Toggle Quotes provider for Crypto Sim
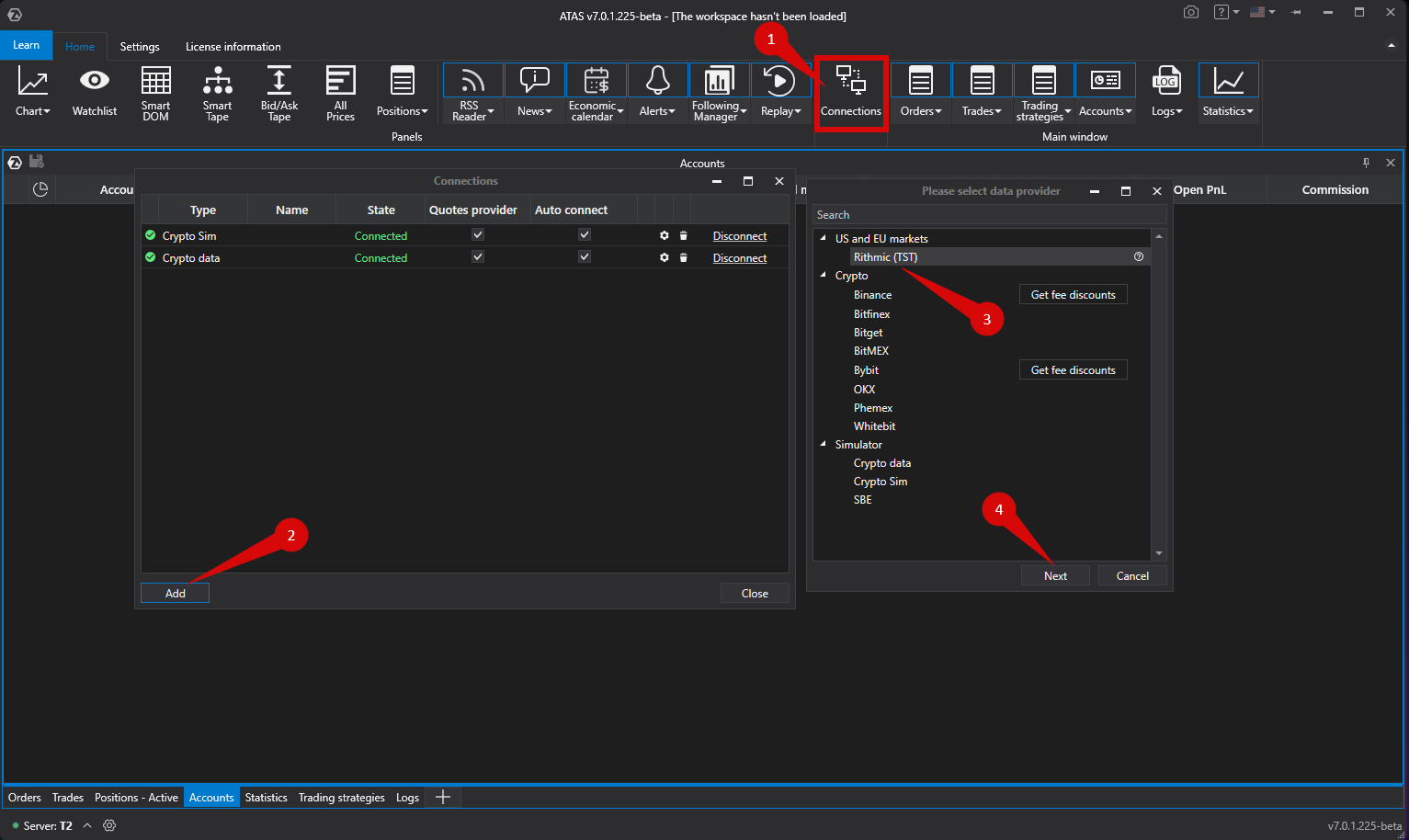Screen dimensions: 1409x840 478,235
